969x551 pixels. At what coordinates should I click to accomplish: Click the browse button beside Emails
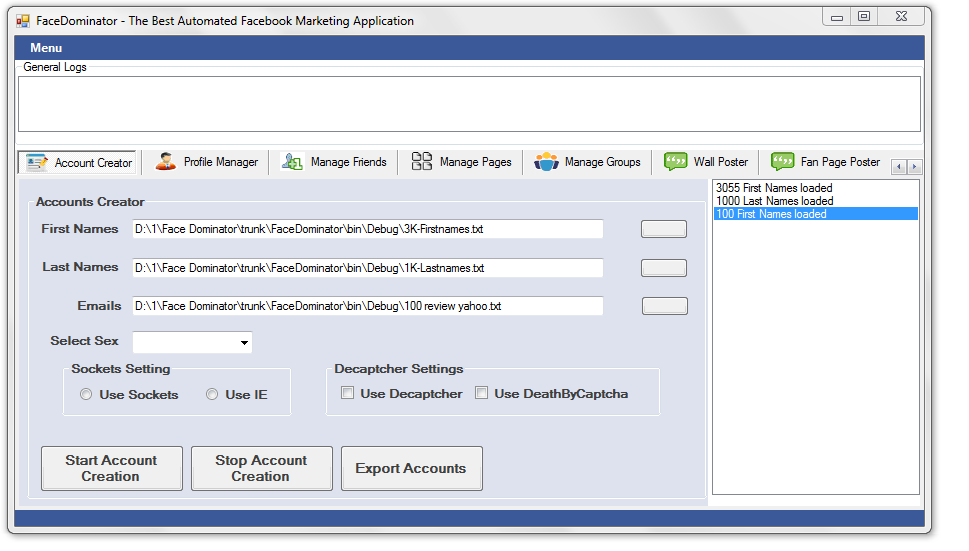(664, 306)
